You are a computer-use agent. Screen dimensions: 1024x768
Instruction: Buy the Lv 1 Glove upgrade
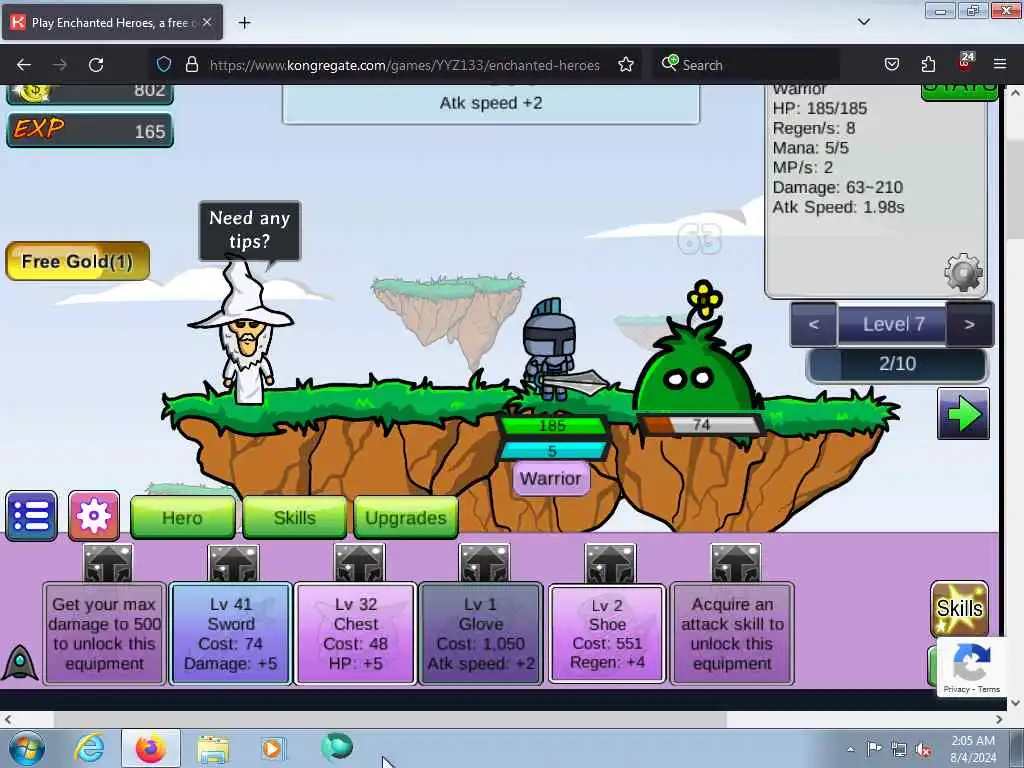pyautogui.click(x=481, y=633)
